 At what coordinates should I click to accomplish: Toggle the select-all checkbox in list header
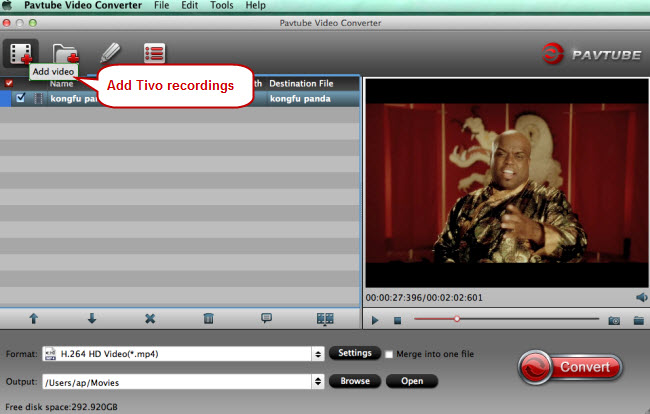[x=8, y=83]
